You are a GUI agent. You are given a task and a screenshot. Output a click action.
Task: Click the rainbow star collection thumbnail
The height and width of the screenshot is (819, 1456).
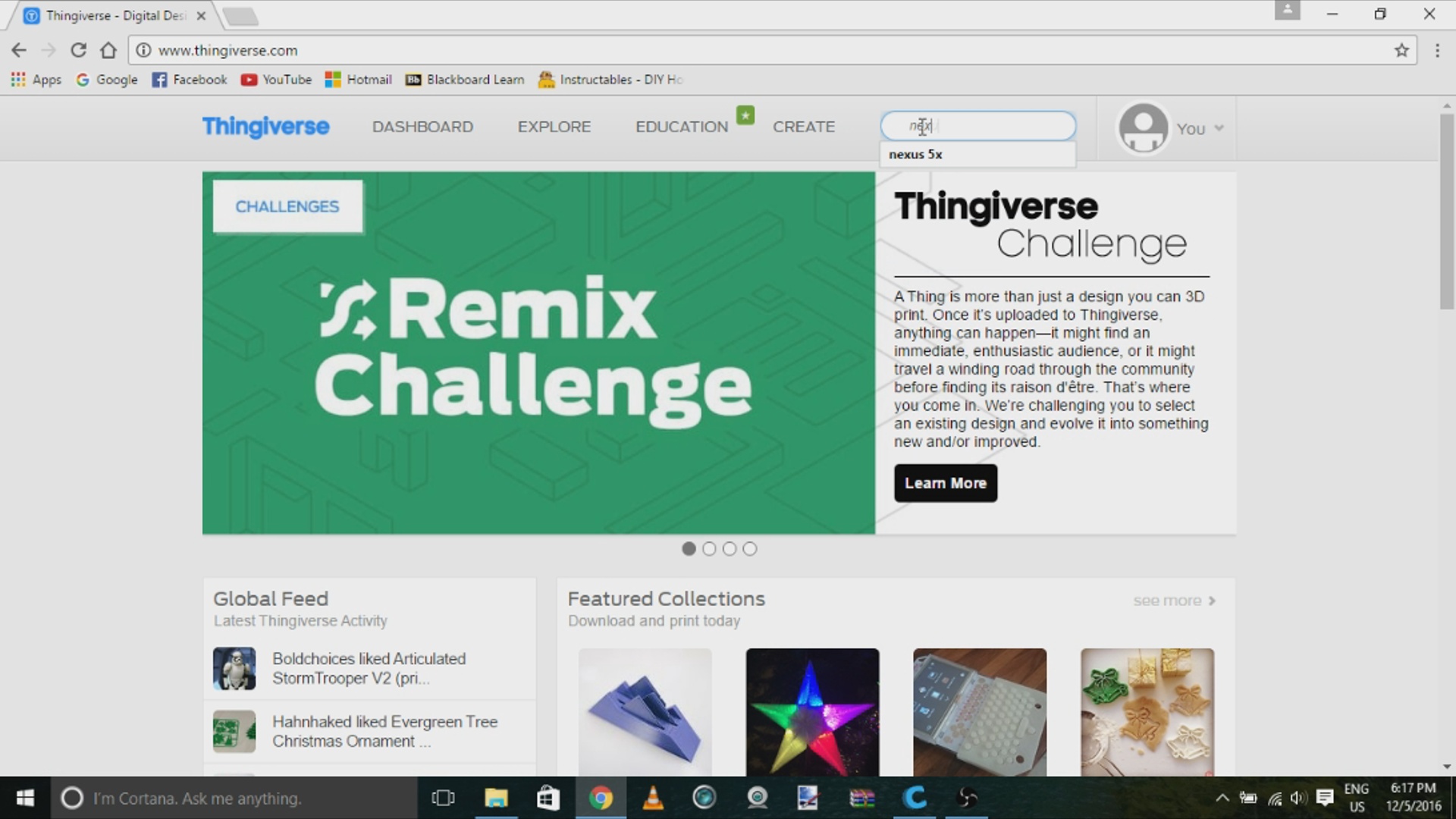click(812, 711)
